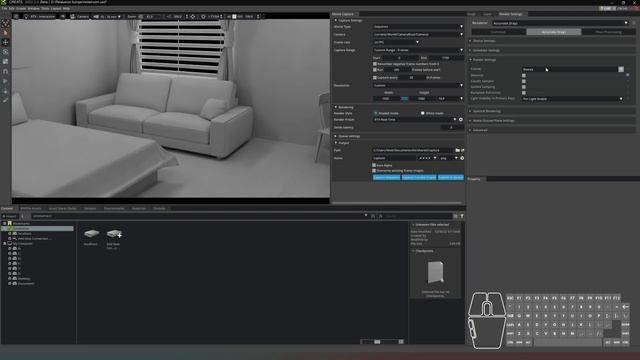Toggle the Capture every Nth frames checkbox
The width and height of the screenshot is (640, 360).
(x=375, y=78)
